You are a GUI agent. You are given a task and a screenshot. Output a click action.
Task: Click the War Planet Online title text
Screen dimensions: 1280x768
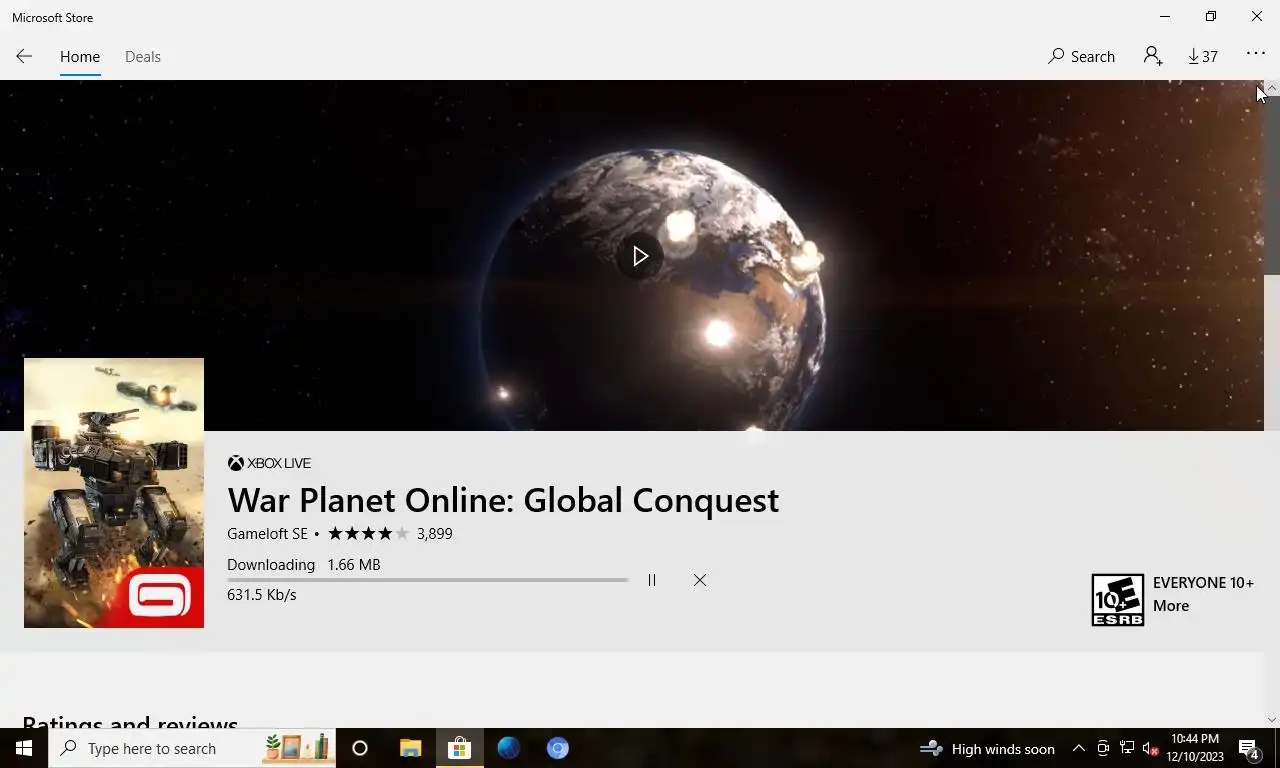tap(503, 500)
